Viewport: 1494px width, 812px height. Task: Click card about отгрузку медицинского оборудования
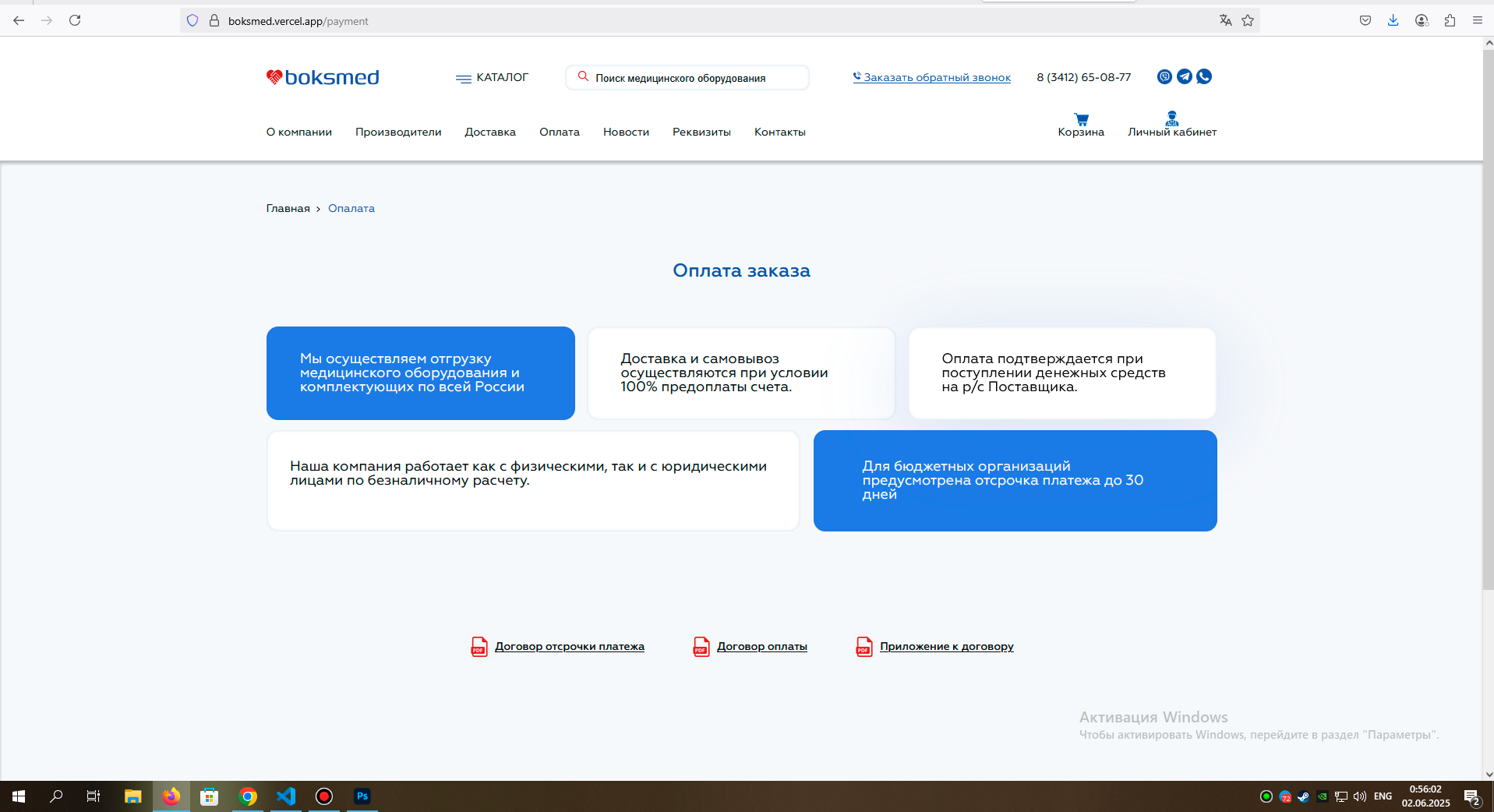pos(421,373)
